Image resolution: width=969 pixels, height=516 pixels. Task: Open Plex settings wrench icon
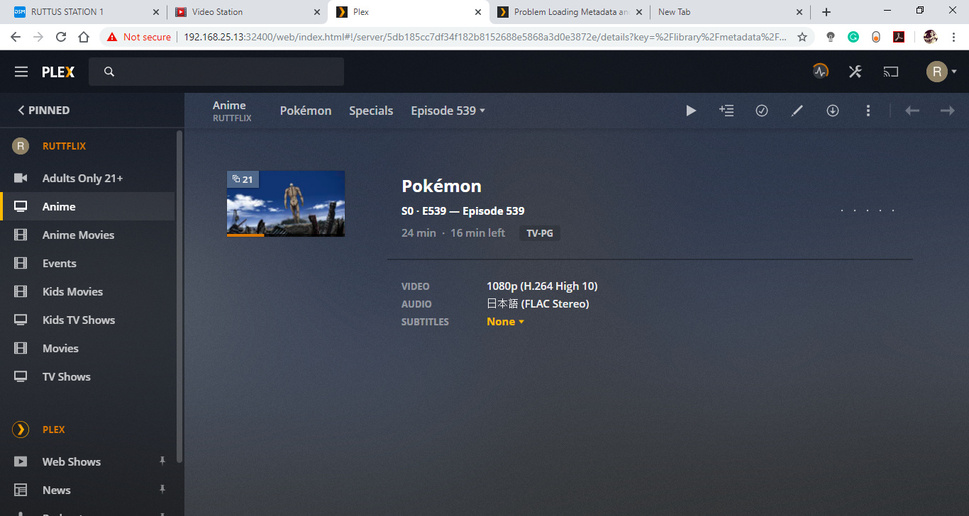[855, 72]
